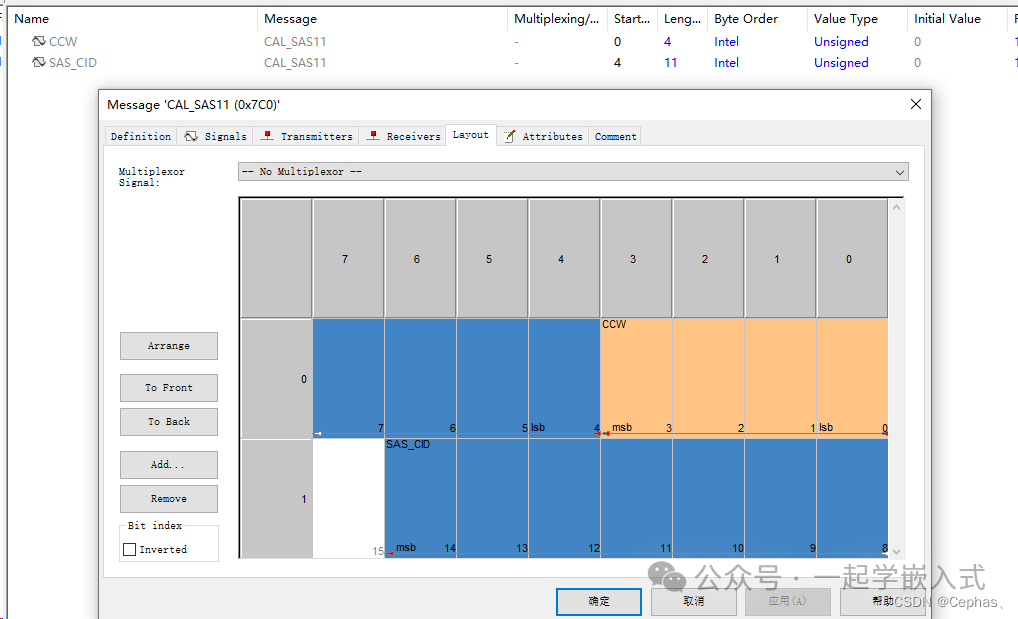Click the Add... button
This screenshot has height=619, width=1018.
[x=168, y=464]
